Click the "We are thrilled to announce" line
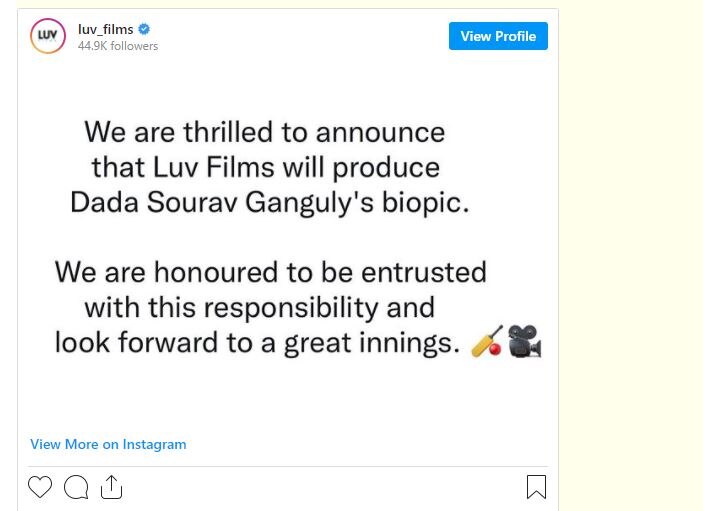703x511 pixels. tap(264, 132)
